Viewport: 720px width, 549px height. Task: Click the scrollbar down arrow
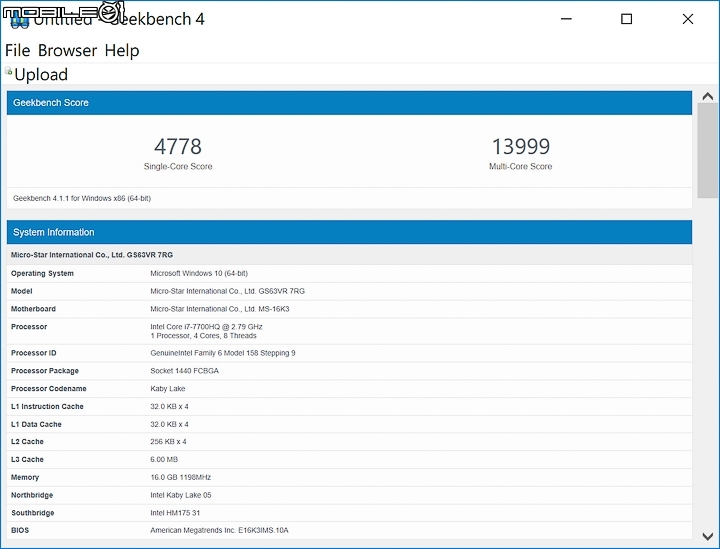(x=708, y=536)
